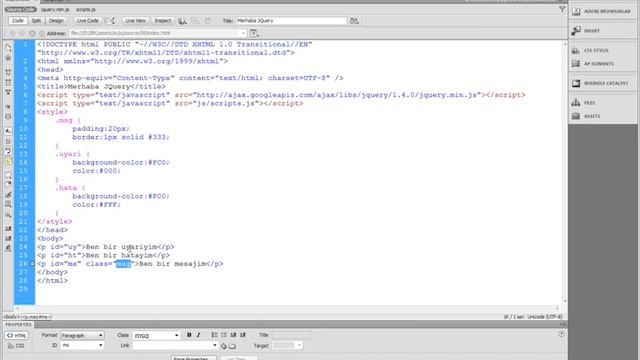Viewport: 640px width, 360px height.
Task: Open the Business Catalyst panel icon
Action: pos(576,83)
